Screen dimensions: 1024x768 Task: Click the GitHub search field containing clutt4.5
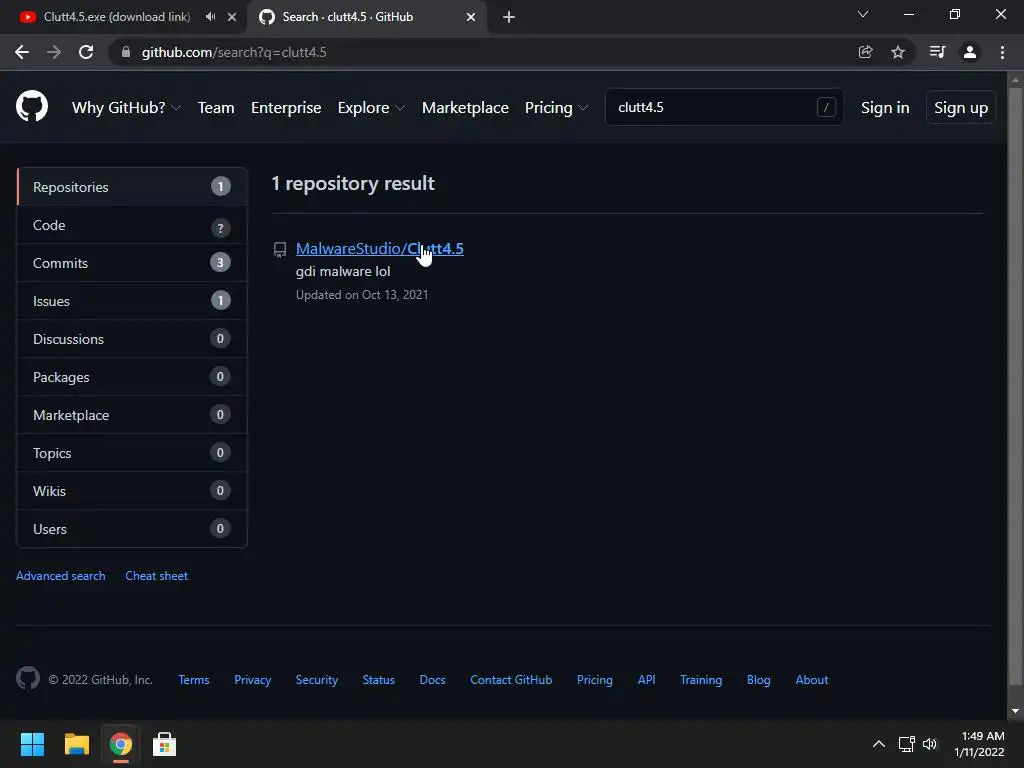click(724, 107)
